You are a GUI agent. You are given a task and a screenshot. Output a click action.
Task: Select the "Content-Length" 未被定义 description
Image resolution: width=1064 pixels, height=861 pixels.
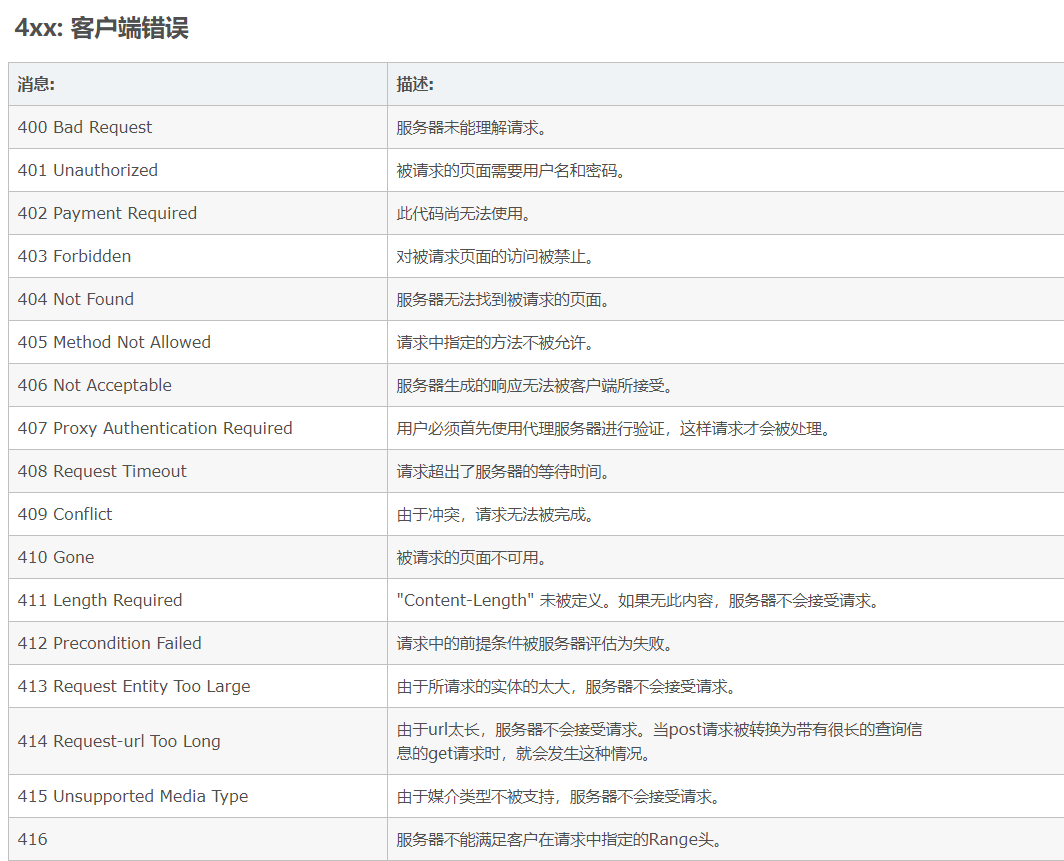point(638,600)
